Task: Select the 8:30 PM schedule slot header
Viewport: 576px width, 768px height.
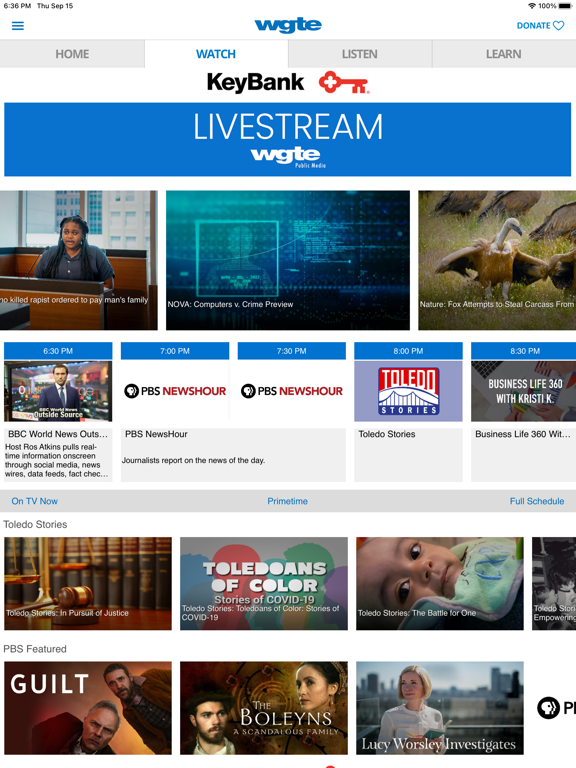Action: [x=524, y=351]
